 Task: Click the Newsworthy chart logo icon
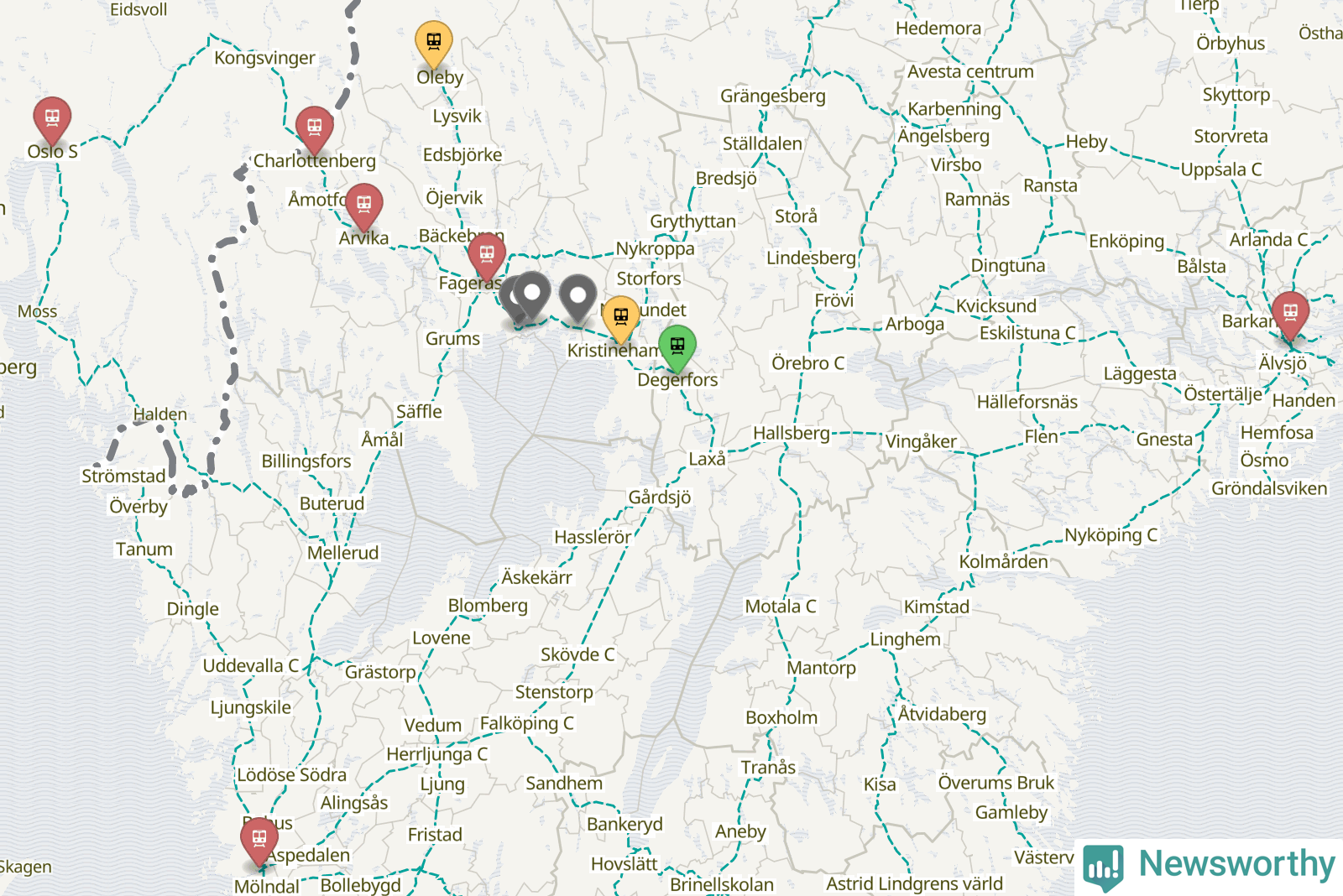[1103, 867]
